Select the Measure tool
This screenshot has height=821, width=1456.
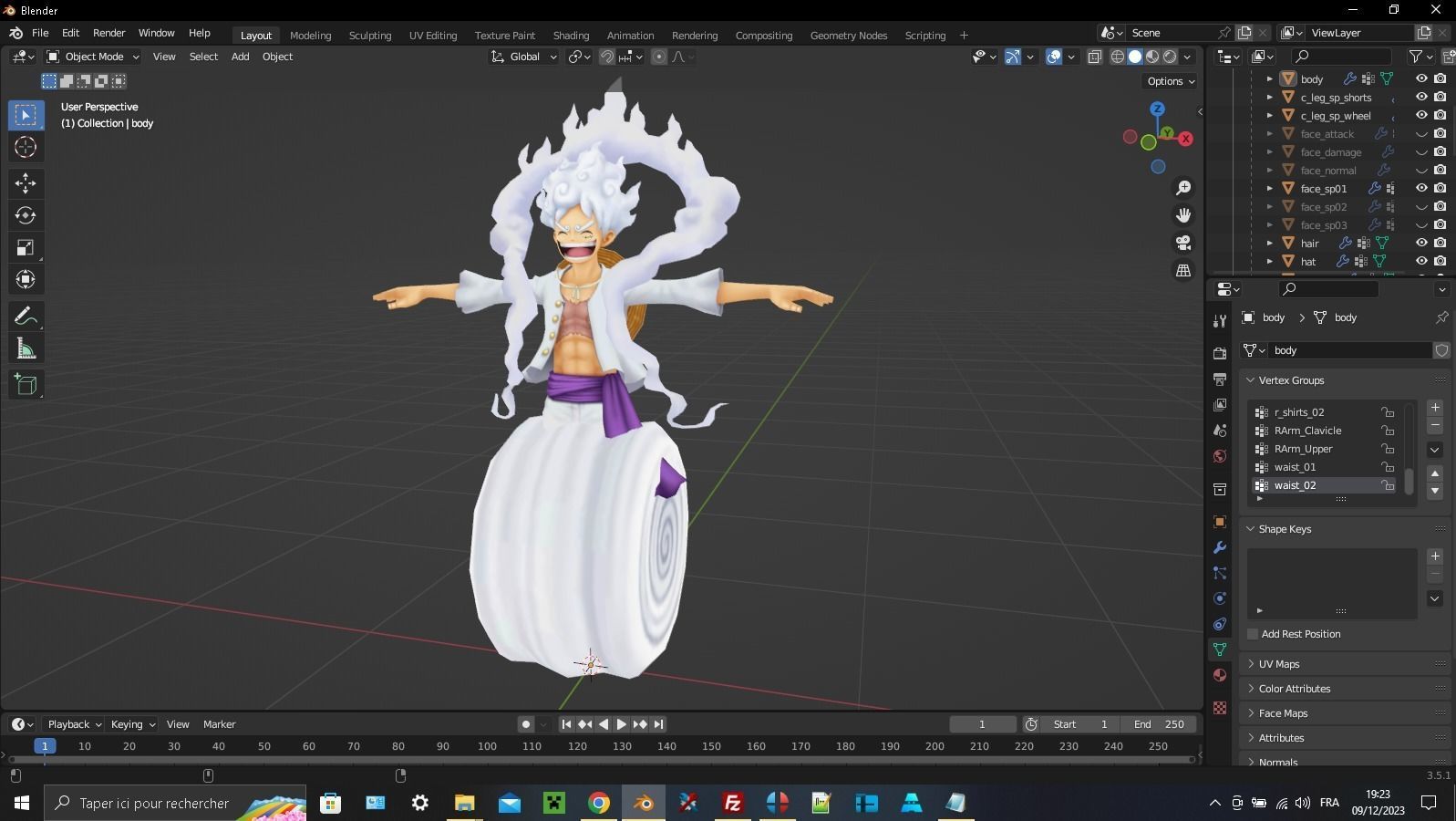pos(26,348)
